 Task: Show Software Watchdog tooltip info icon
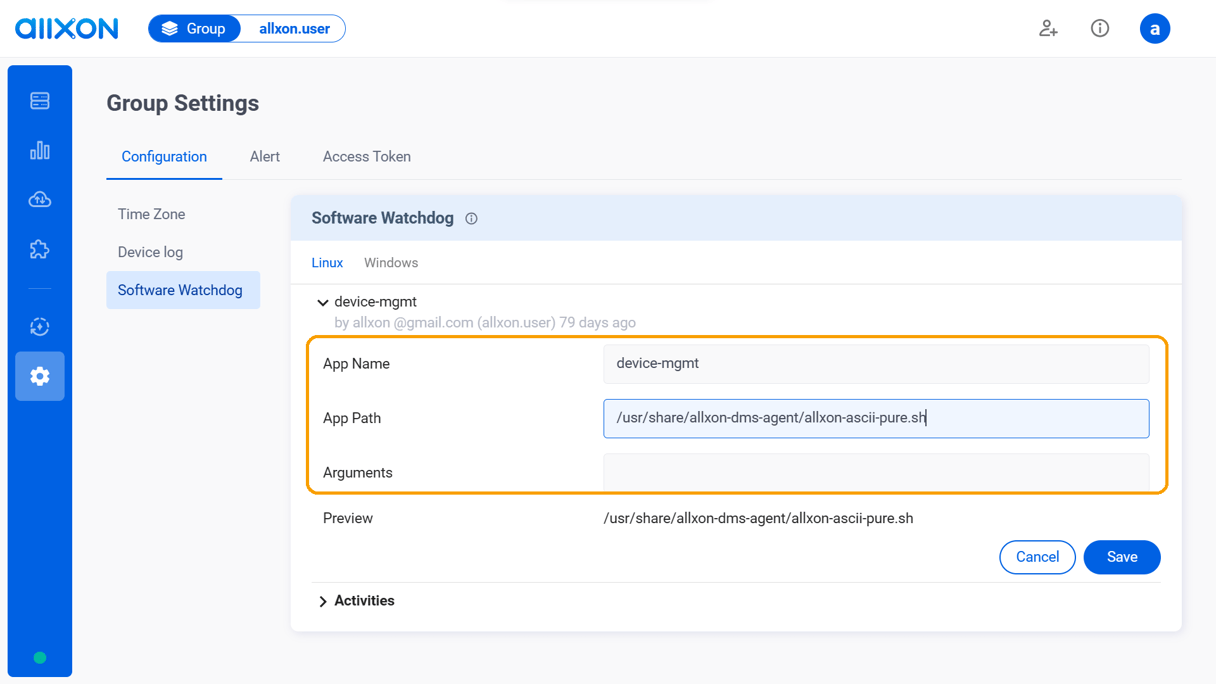pyautogui.click(x=470, y=218)
